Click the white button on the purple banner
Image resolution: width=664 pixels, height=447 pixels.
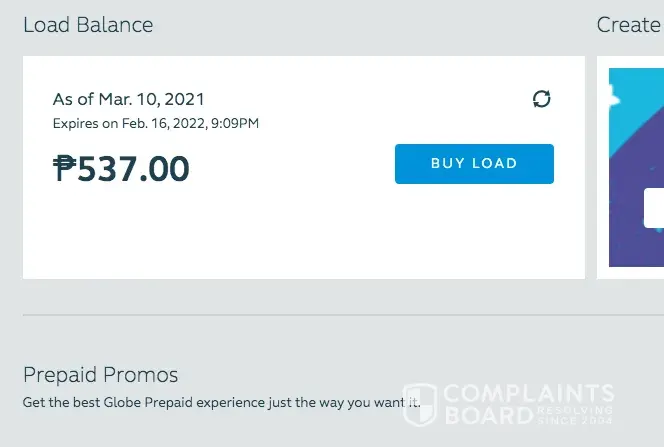click(x=654, y=208)
